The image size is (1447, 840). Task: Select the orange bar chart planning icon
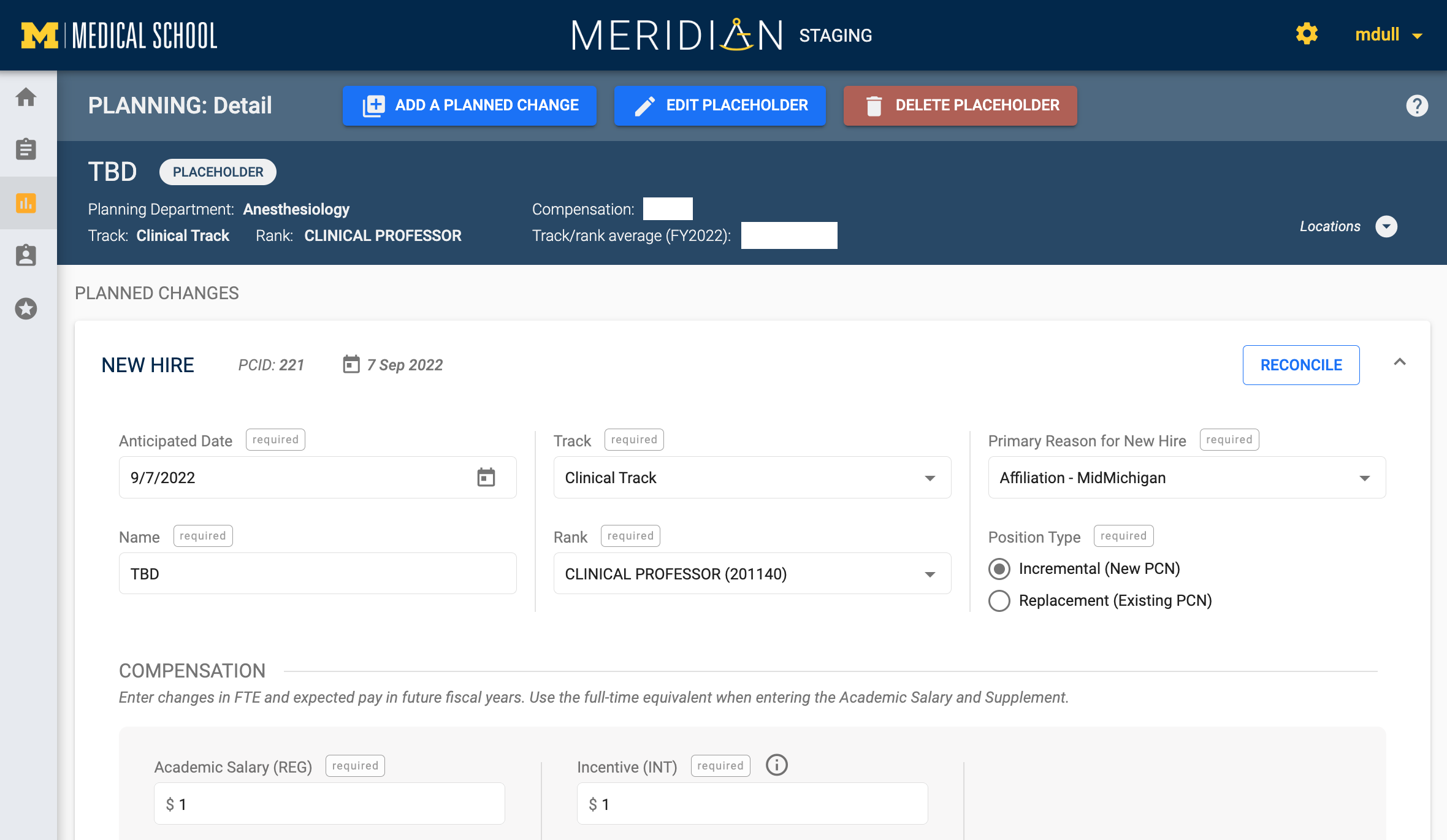pos(26,203)
